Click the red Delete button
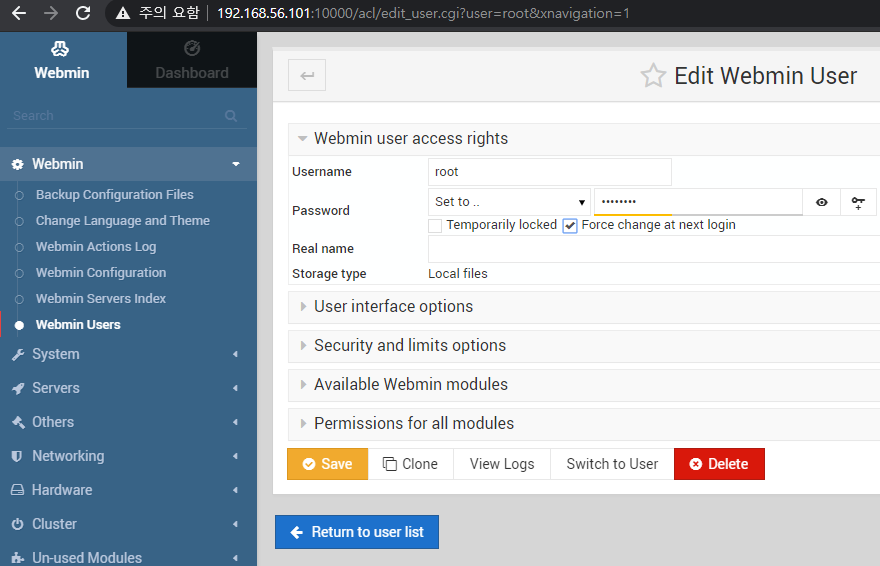Viewport: 880px width, 566px height. [719, 464]
